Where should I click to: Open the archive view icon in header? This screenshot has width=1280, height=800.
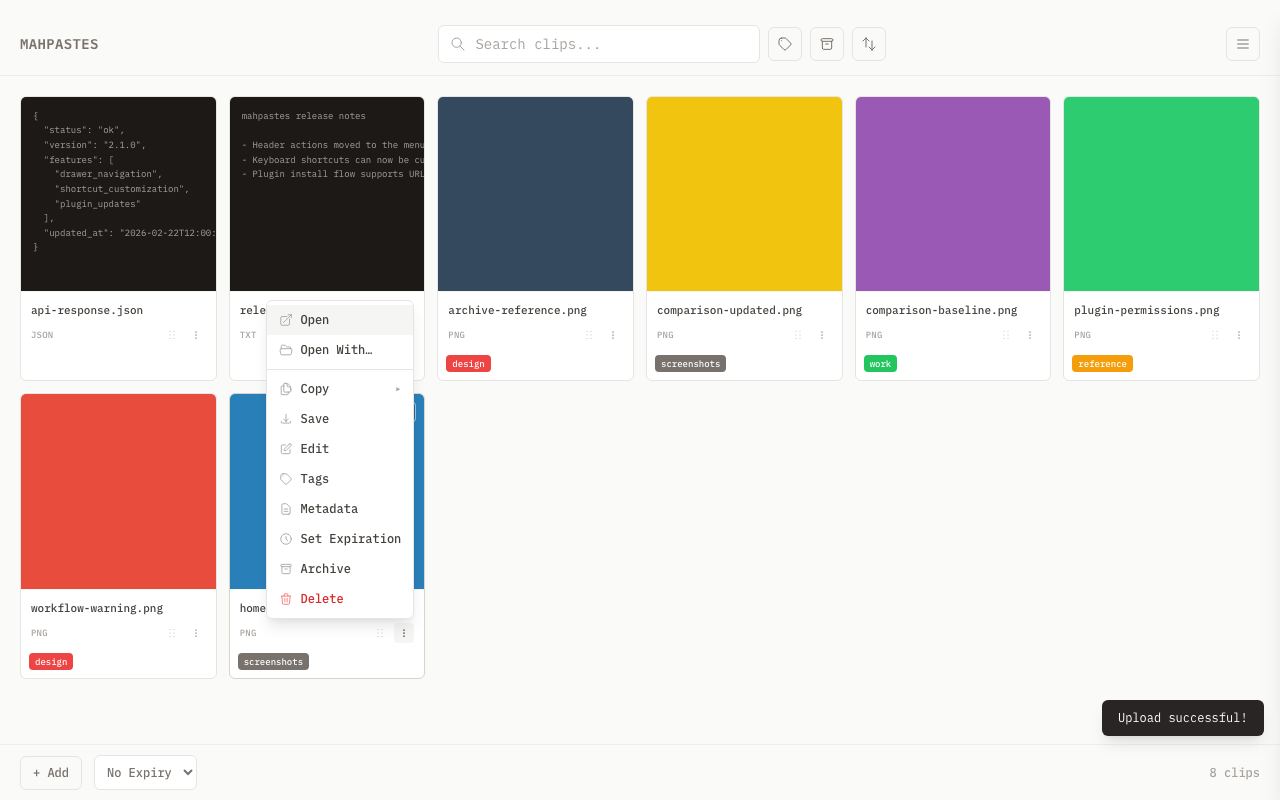pos(827,44)
